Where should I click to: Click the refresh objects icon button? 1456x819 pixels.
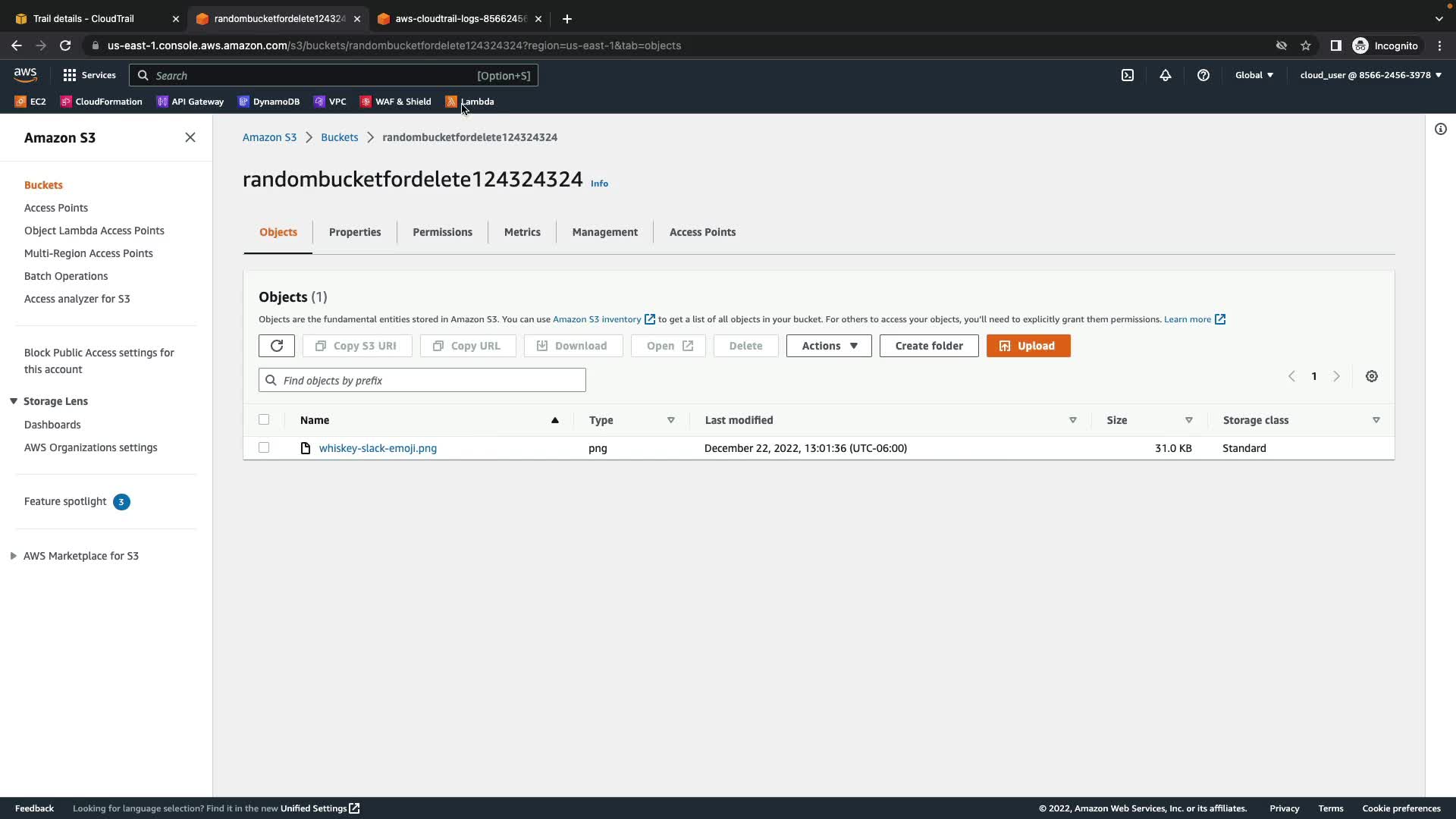276,346
